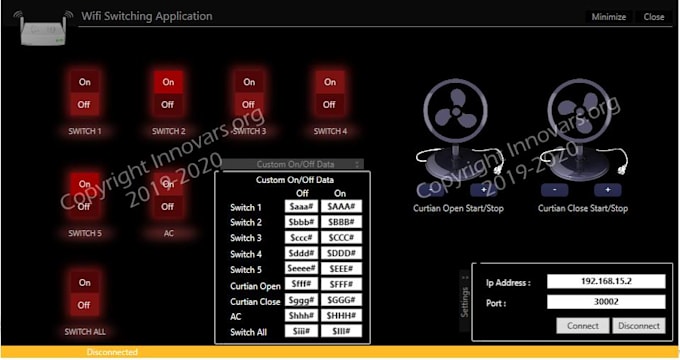Click minus button under Curtian Close
Screen dimensions: 680x360
pyautogui.click(x=555, y=190)
